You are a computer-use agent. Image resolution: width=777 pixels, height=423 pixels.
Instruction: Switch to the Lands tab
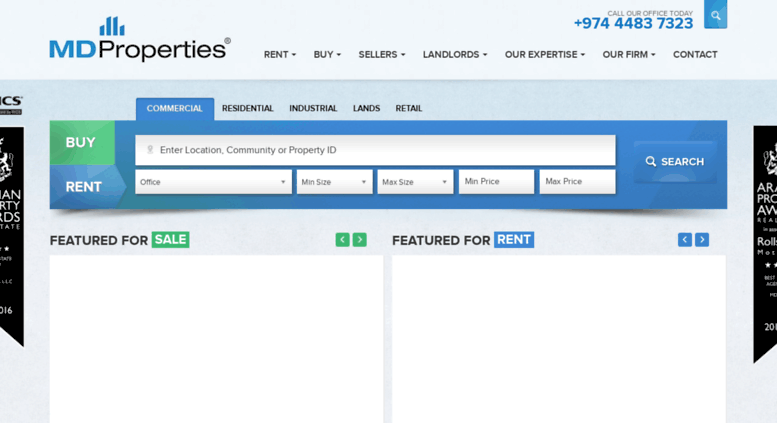point(366,108)
